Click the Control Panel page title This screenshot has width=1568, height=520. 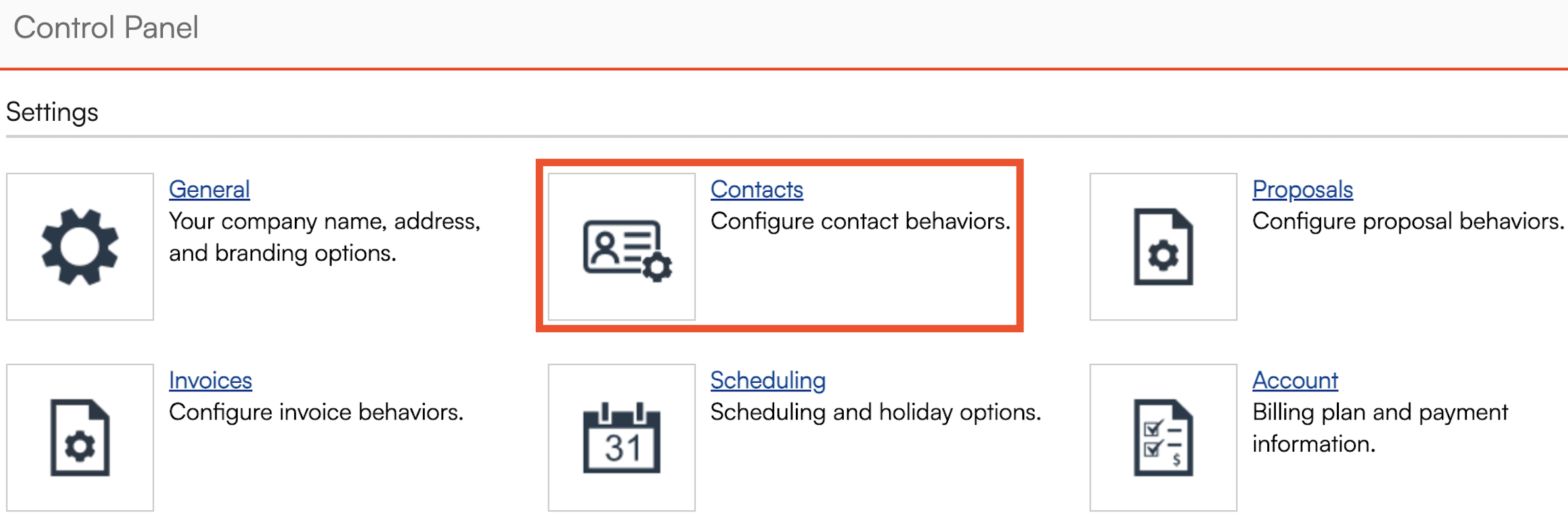106,28
